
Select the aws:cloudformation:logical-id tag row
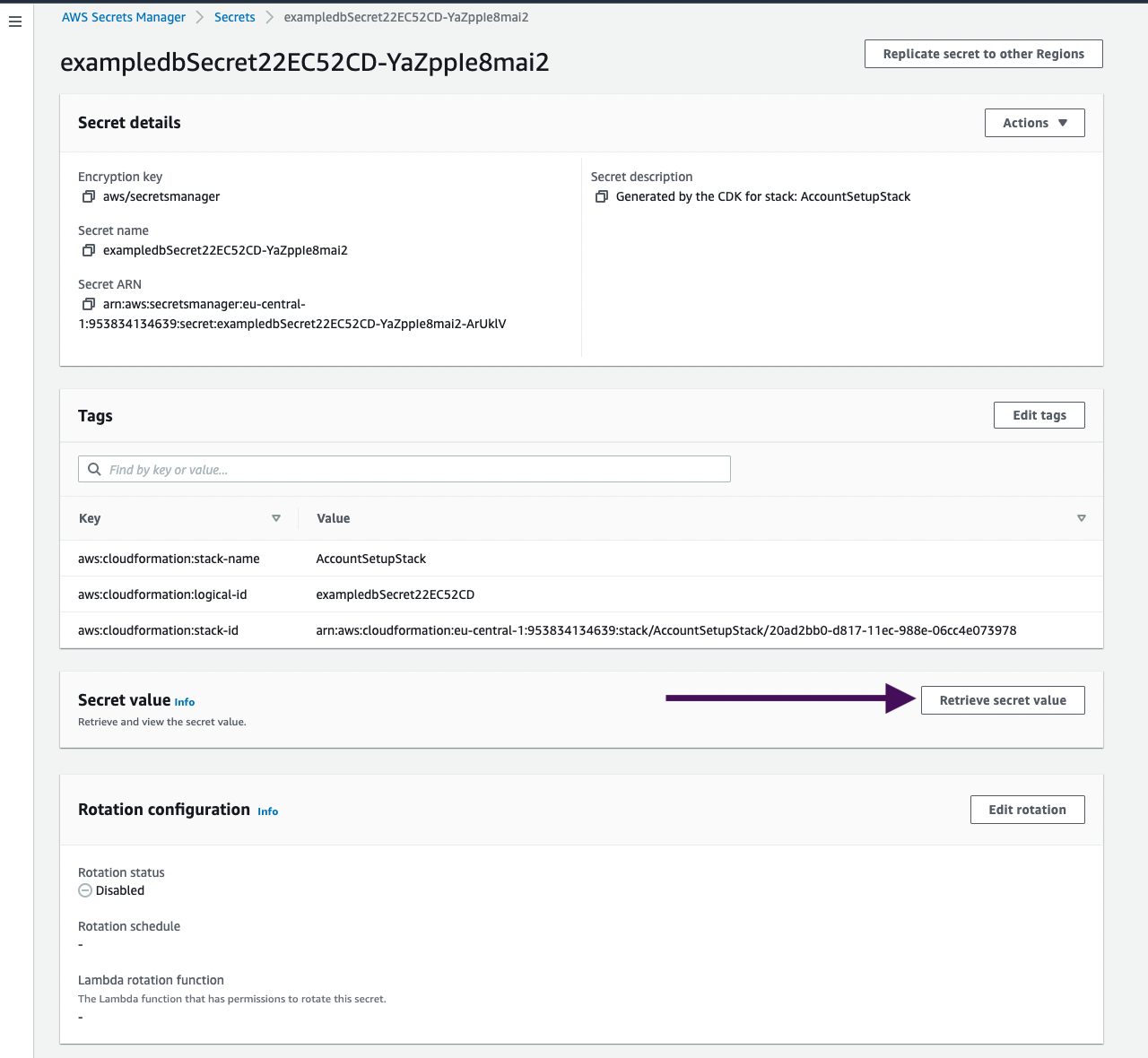point(581,594)
